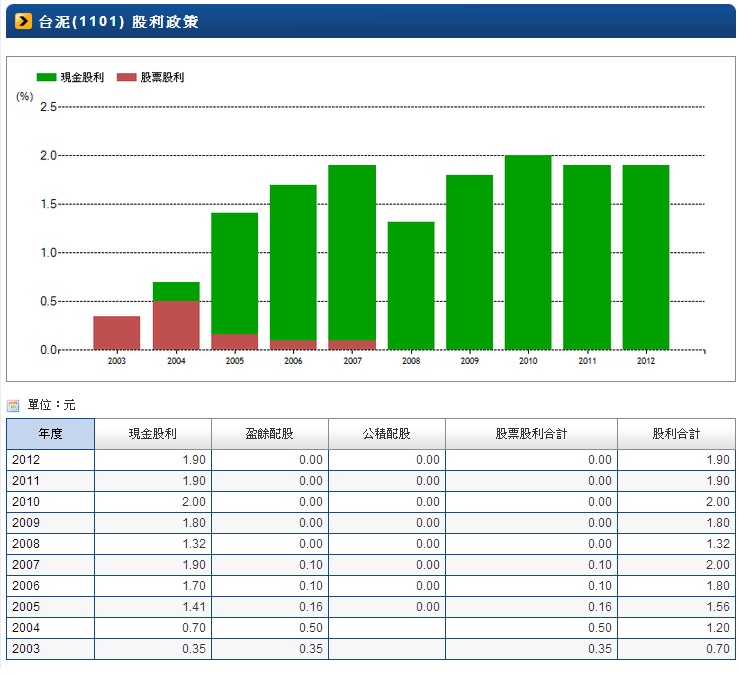The image size is (739, 675).
Task: Select the 2008 row year cell
Action: point(50,543)
